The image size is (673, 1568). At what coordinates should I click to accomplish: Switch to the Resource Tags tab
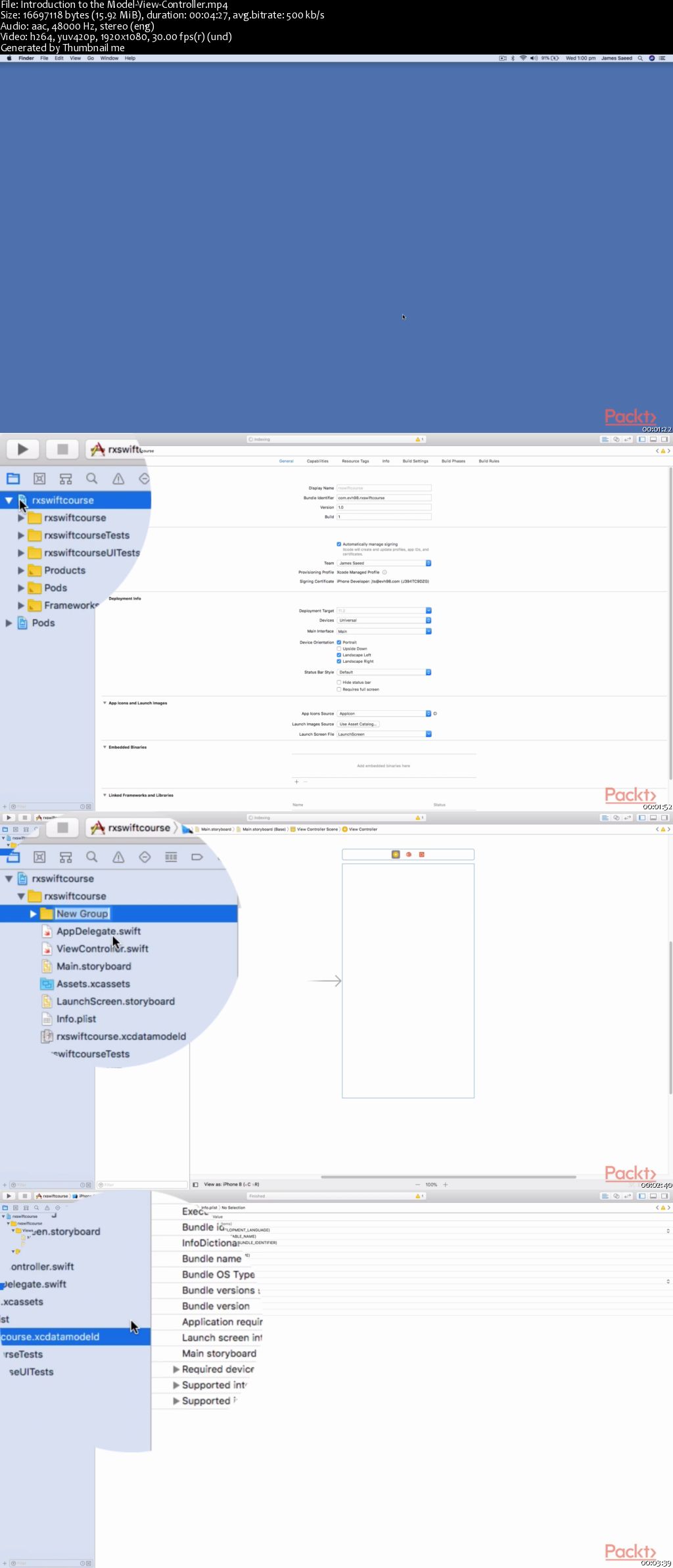[x=356, y=461]
